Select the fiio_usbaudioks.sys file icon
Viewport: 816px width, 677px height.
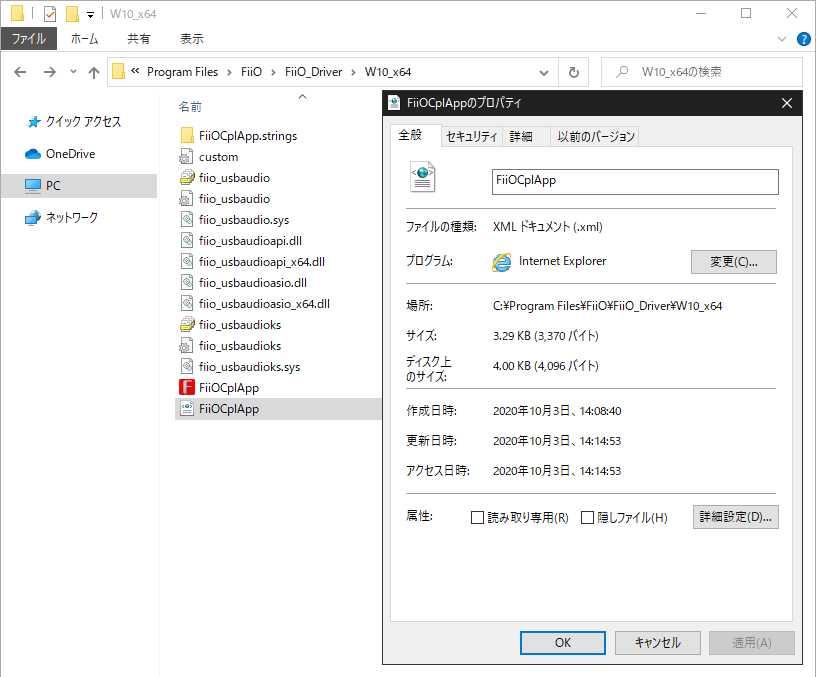[x=187, y=366]
